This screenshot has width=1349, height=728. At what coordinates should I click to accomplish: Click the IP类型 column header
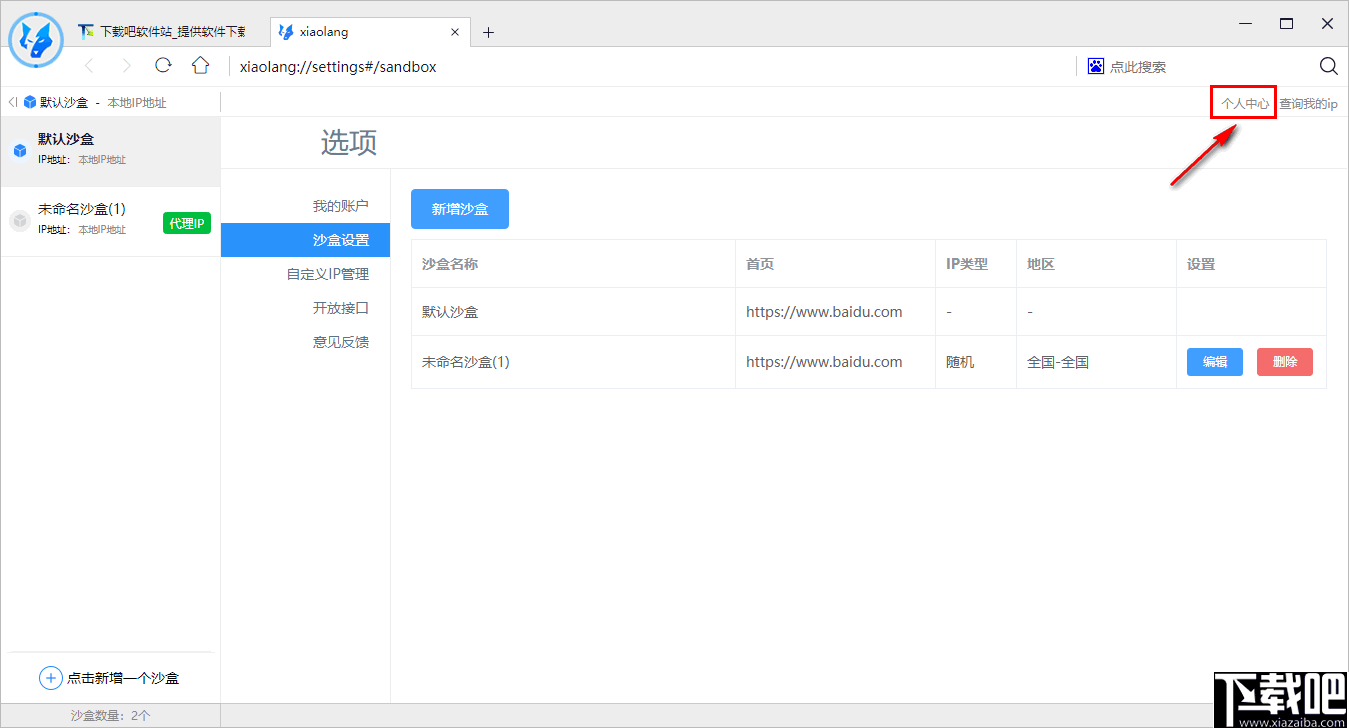pyautogui.click(x=967, y=264)
